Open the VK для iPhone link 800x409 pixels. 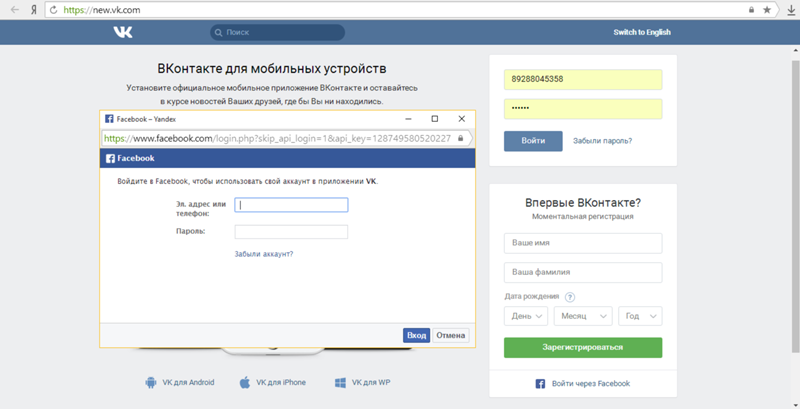coord(281,382)
